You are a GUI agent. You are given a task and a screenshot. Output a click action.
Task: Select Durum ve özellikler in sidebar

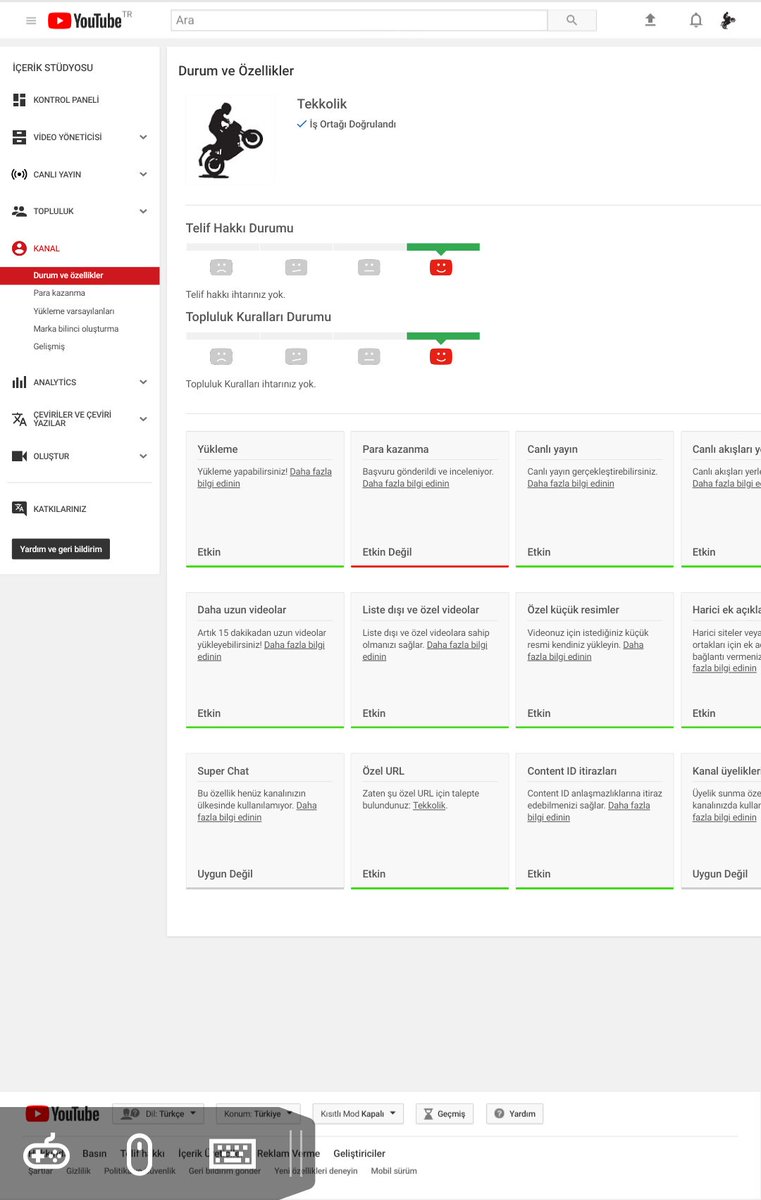coord(80,275)
